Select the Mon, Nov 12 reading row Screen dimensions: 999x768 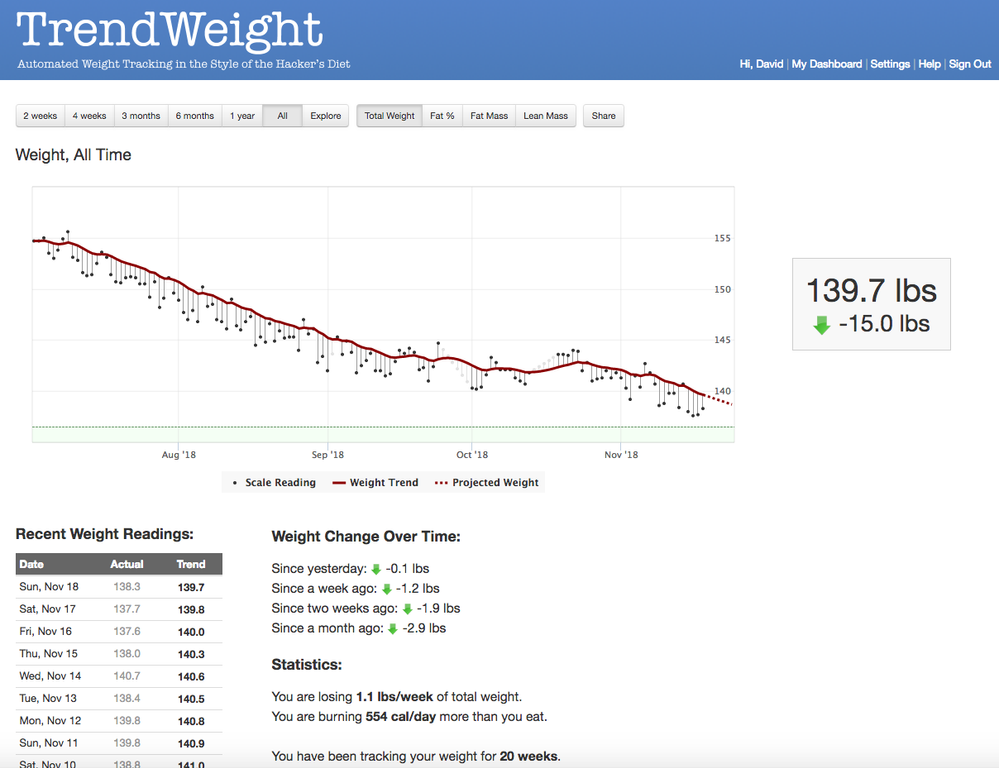point(119,721)
